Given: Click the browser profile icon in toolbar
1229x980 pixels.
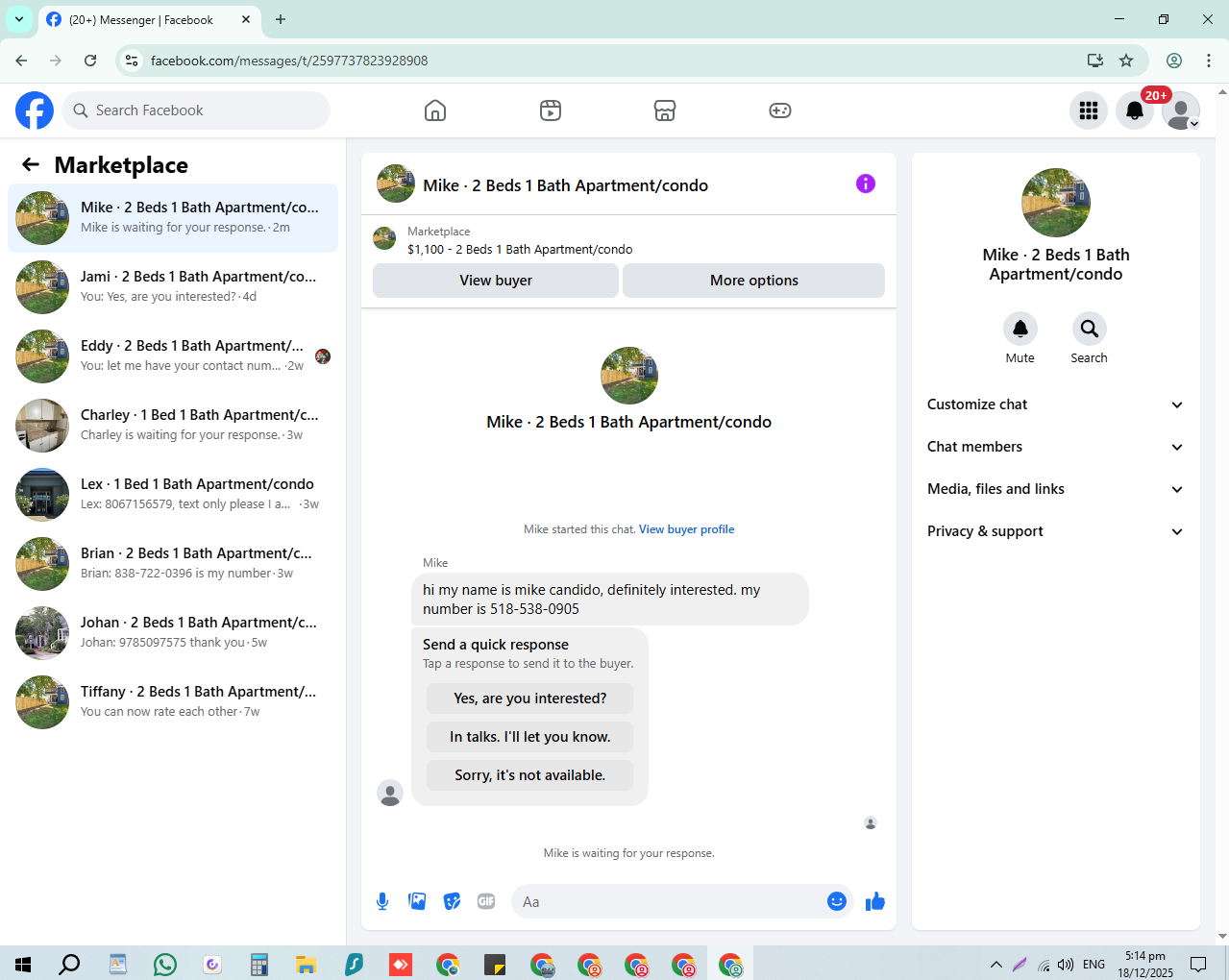Looking at the screenshot, I should (1174, 61).
